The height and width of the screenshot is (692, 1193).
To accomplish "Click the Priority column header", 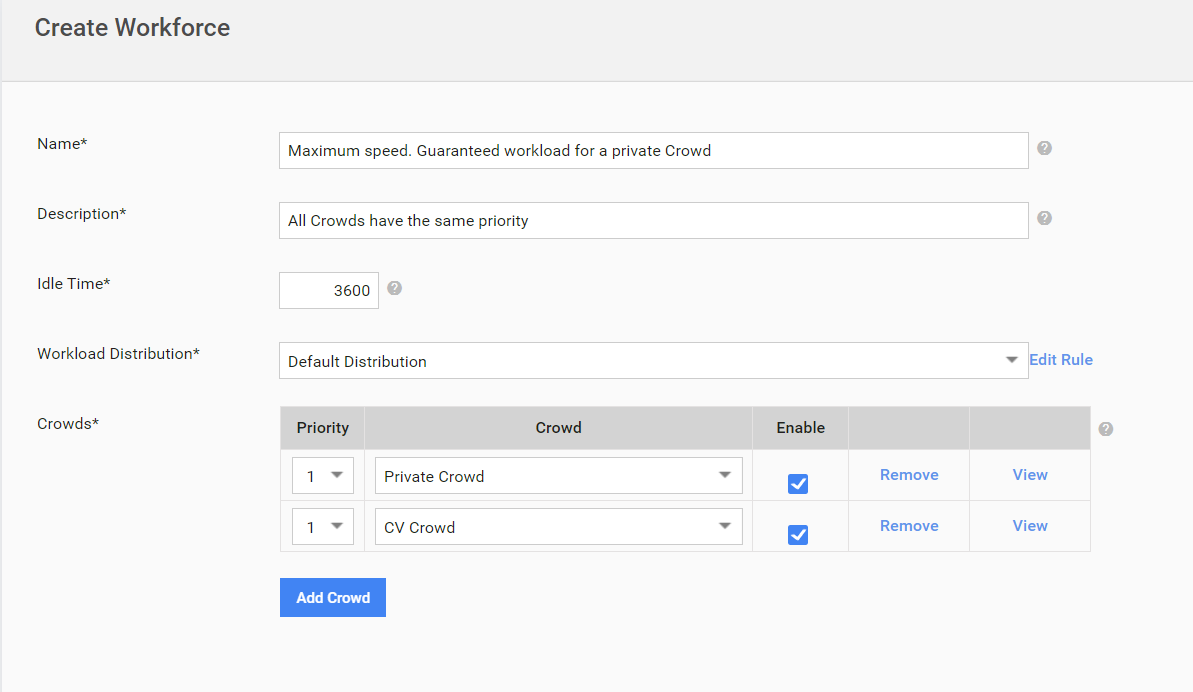I will click(x=323, y=427).
